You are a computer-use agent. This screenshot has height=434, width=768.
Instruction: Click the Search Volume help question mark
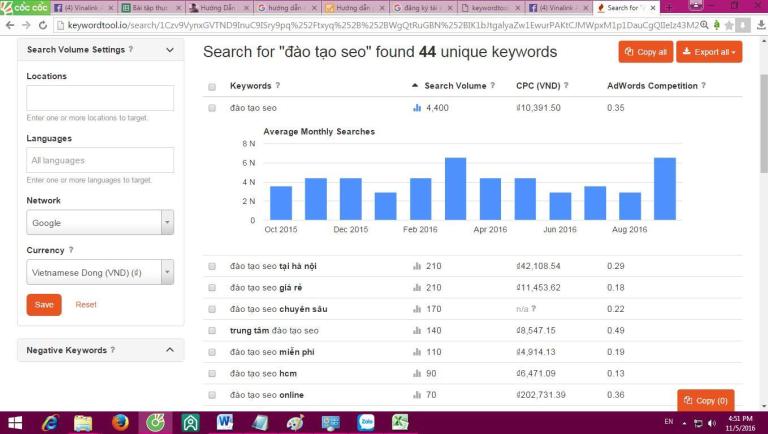493,85
